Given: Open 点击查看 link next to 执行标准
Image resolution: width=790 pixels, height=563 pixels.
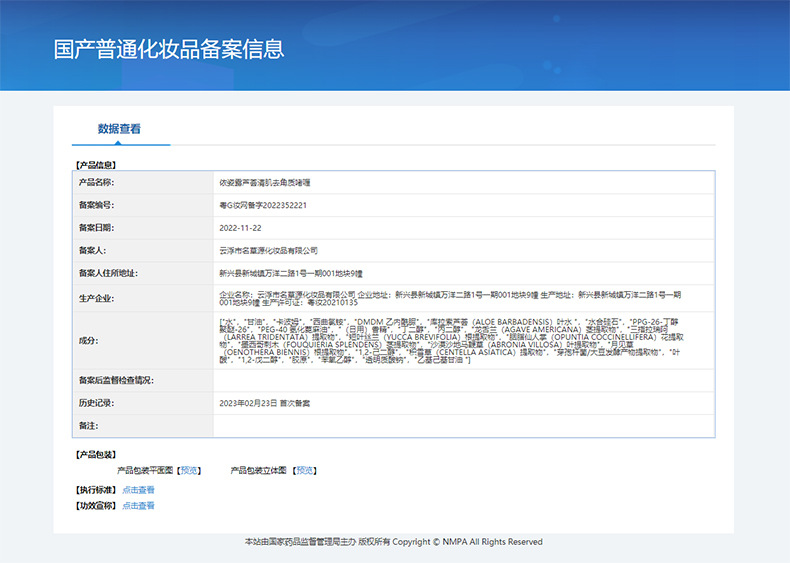Looking at the screenshot, I should pos(138,490).
